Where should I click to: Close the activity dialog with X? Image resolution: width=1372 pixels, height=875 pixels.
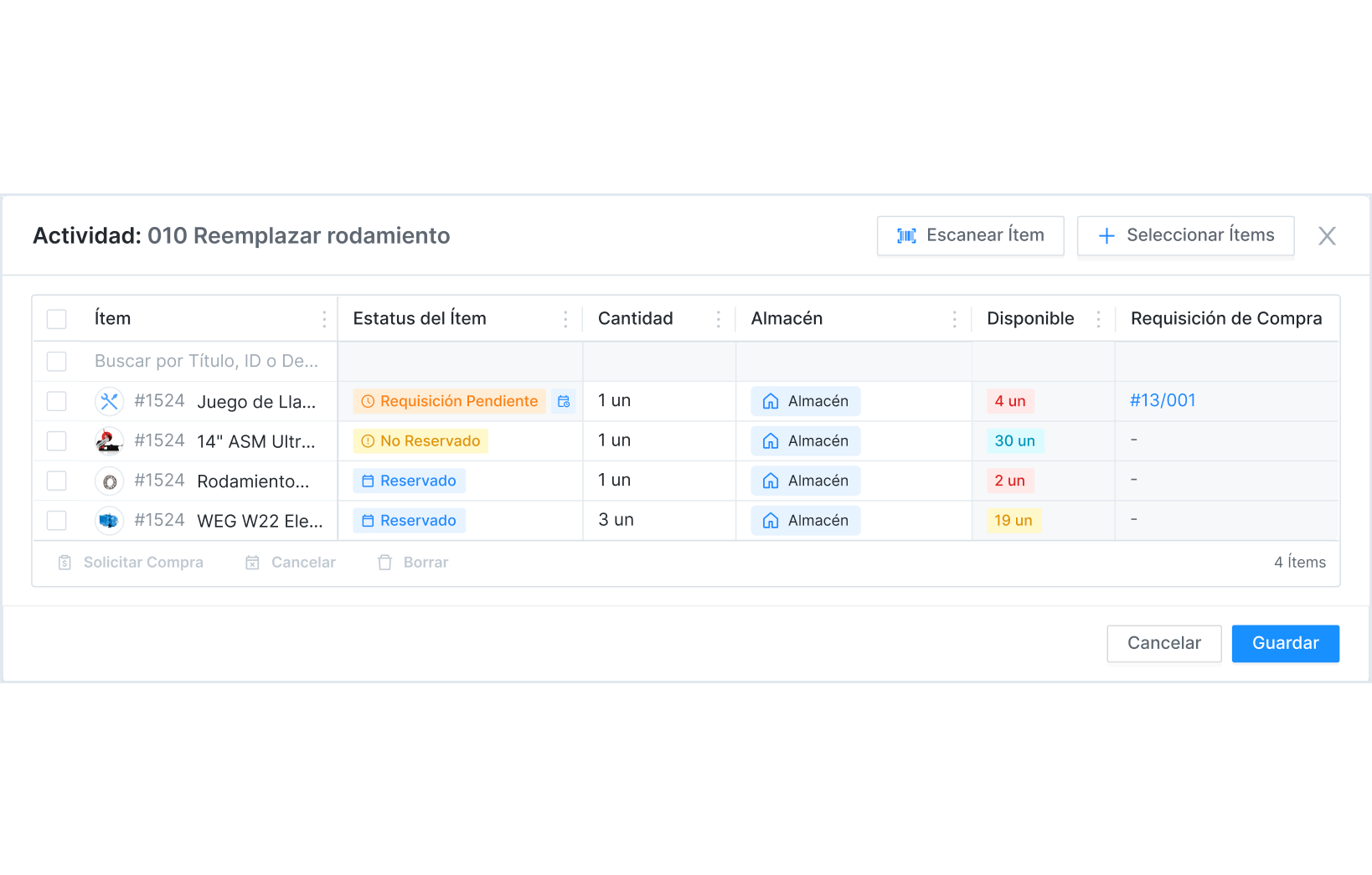pos(1327,236)
